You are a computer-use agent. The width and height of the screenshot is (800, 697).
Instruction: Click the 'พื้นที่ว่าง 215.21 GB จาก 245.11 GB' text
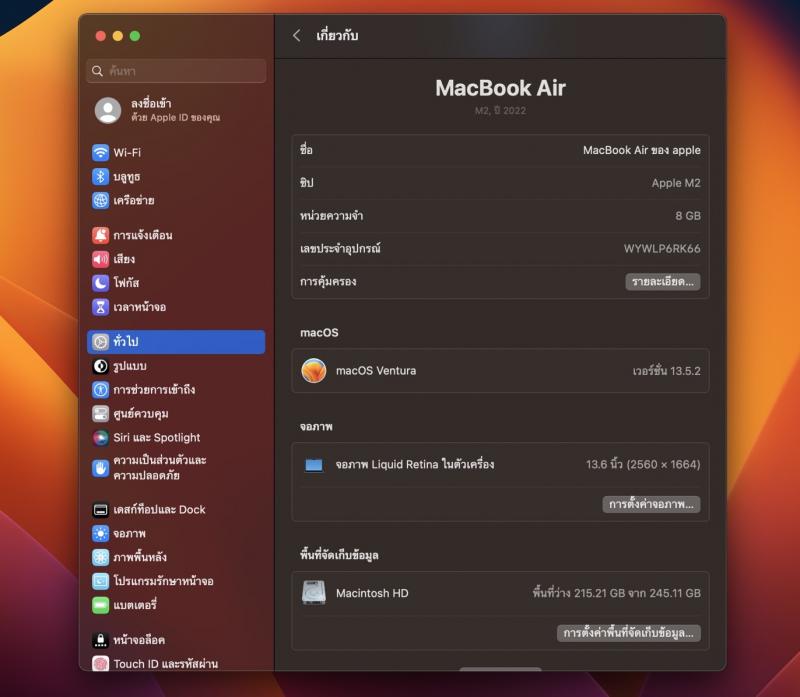coord(616,593)
